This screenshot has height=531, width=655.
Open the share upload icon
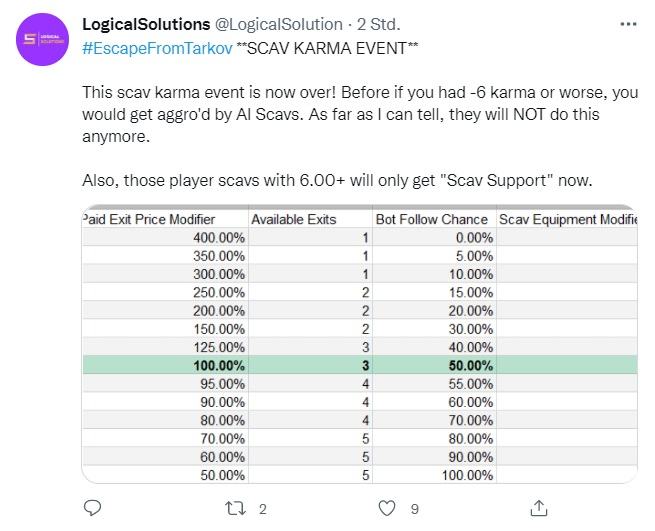[538, 508]
